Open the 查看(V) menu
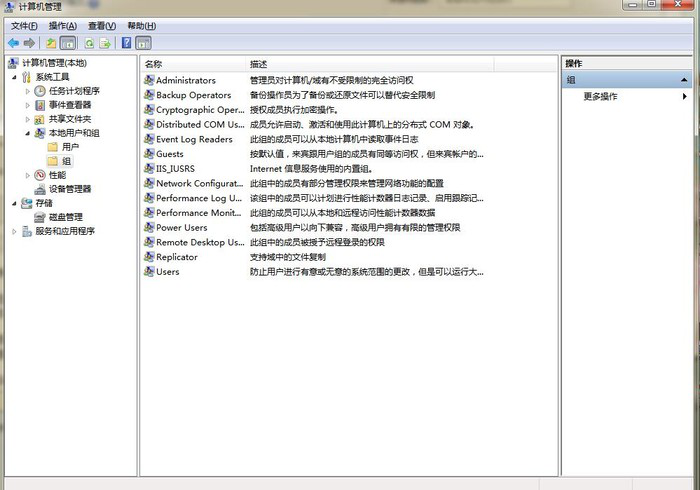Viewport: 700px width, 490px height. pos(101,25)
